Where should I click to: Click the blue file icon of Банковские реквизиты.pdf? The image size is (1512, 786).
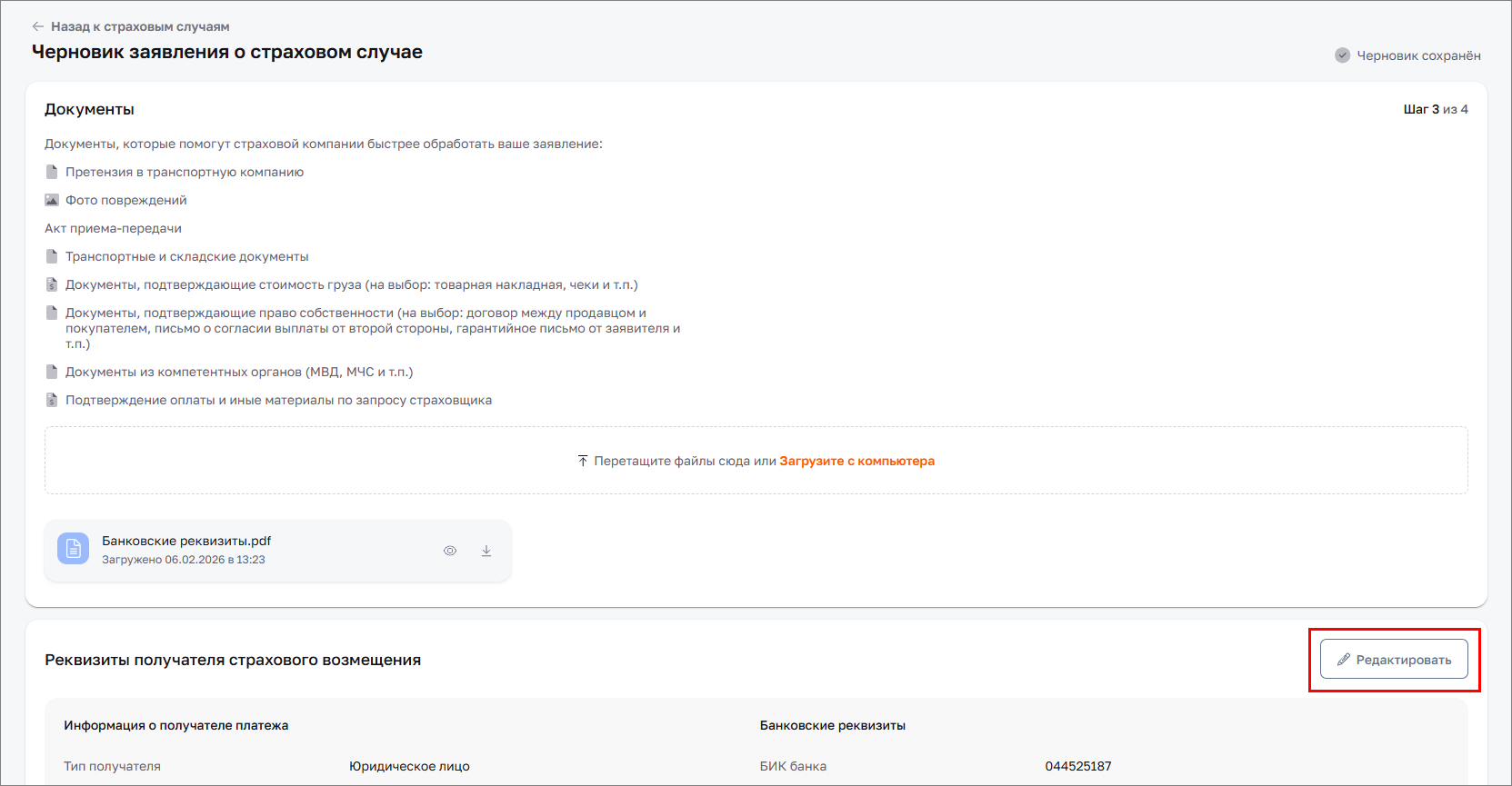click(x=74, y=549)
